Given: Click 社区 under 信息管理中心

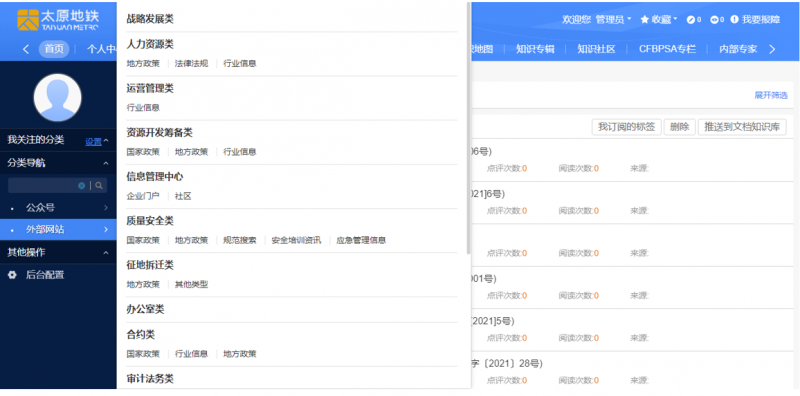Looking at the screenshot, I should (183, 196).
